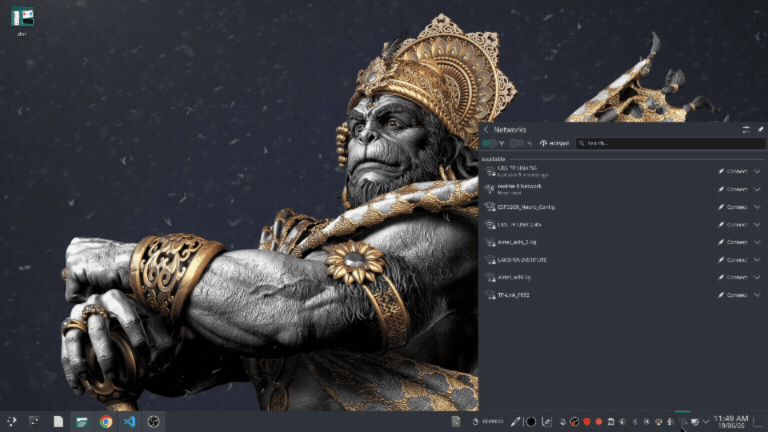
Task: Launch Visual Studio Code from the taskbar
Action: pyautogui.click(x=129, y=421)
